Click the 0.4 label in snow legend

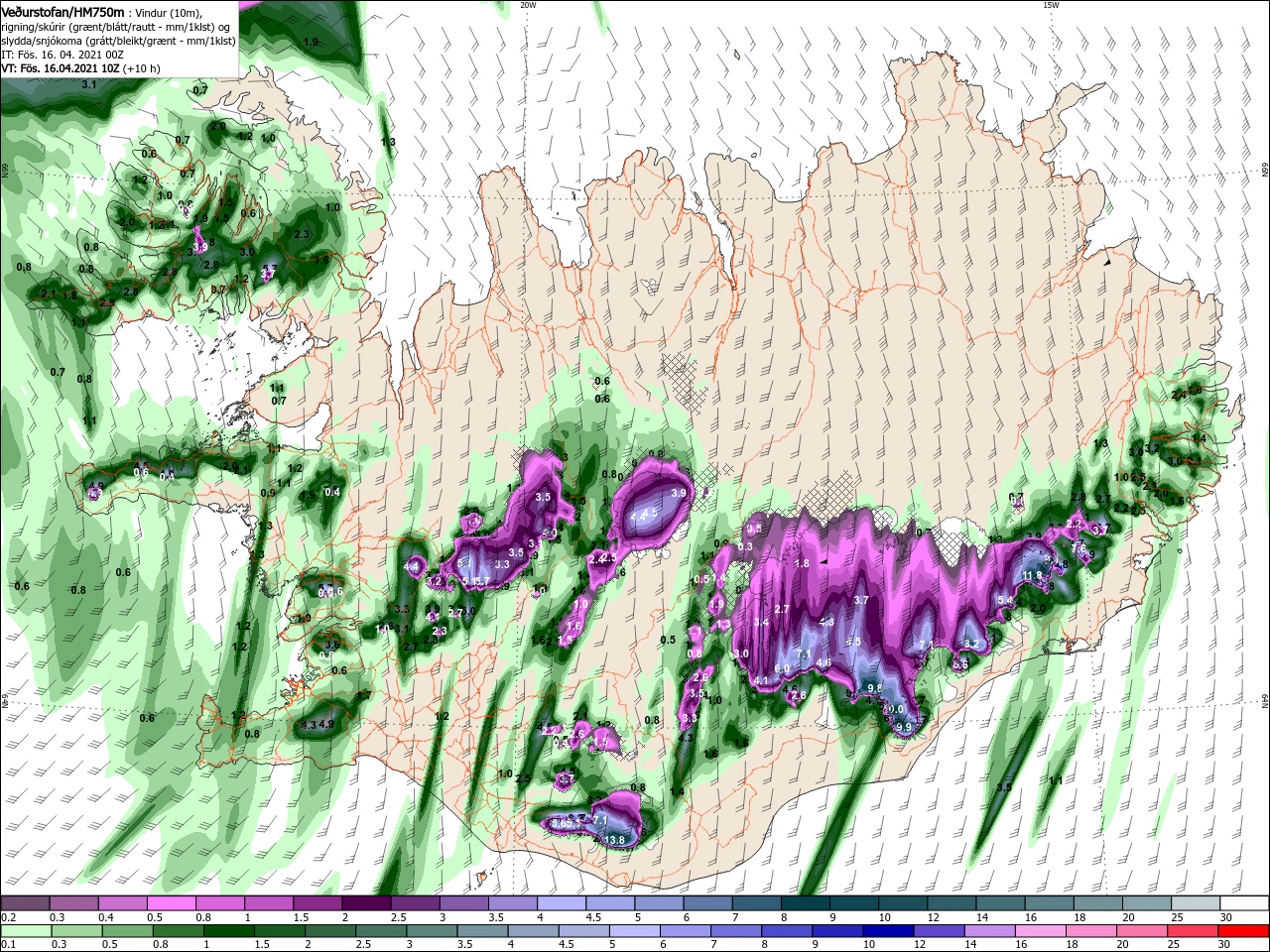(106, 917)
